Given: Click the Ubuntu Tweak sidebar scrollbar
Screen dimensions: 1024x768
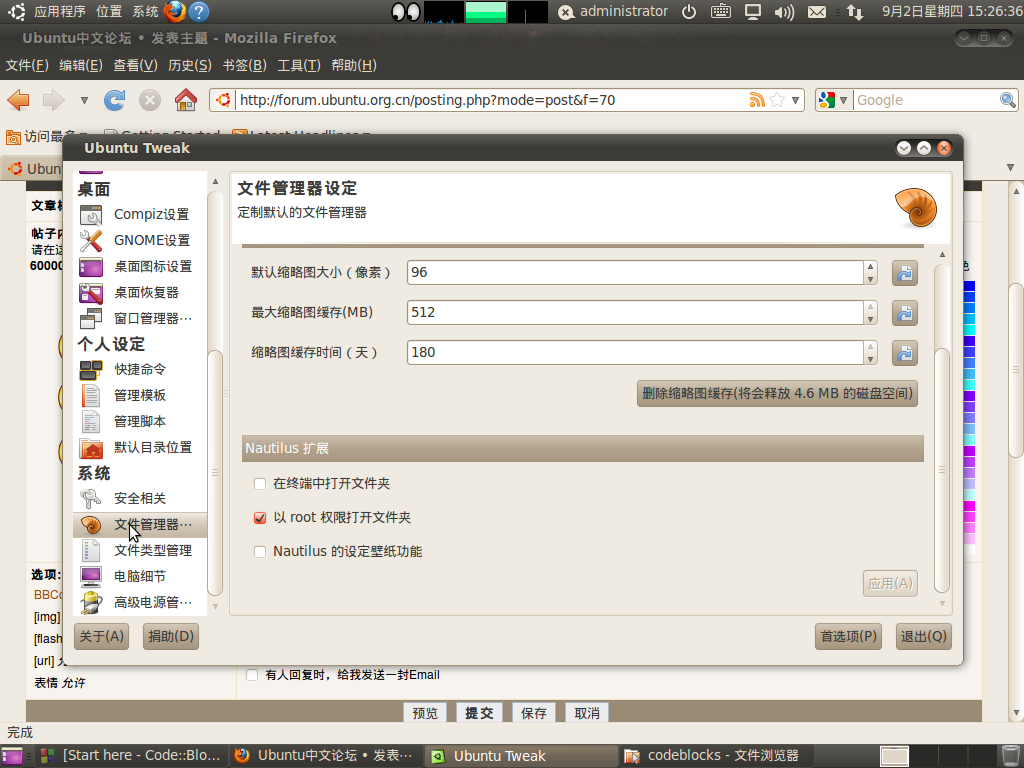Looking at the screenshot, I should click(x=215, y=473).
